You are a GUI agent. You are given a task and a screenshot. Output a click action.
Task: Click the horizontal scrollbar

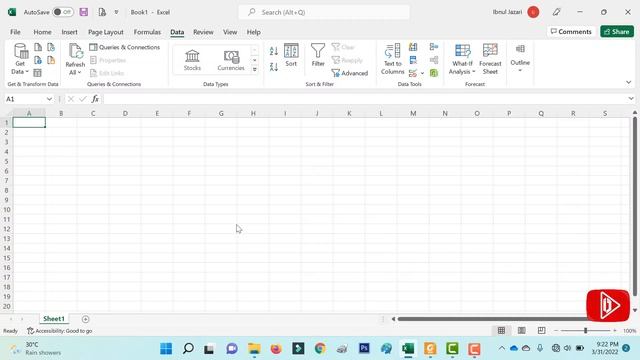[x=492, y=319]
